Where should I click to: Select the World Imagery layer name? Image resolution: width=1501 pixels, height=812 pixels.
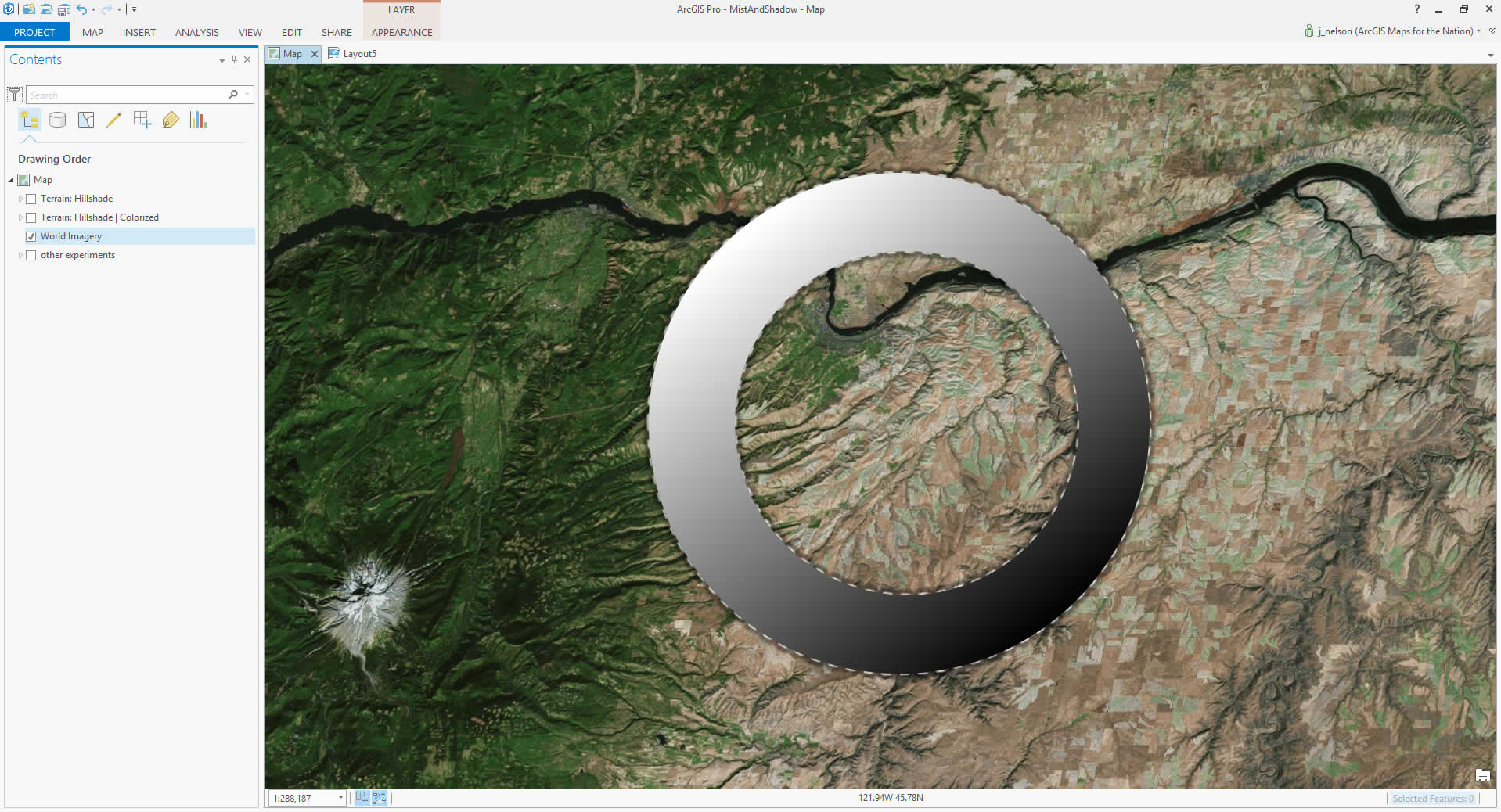pos(71,236)
